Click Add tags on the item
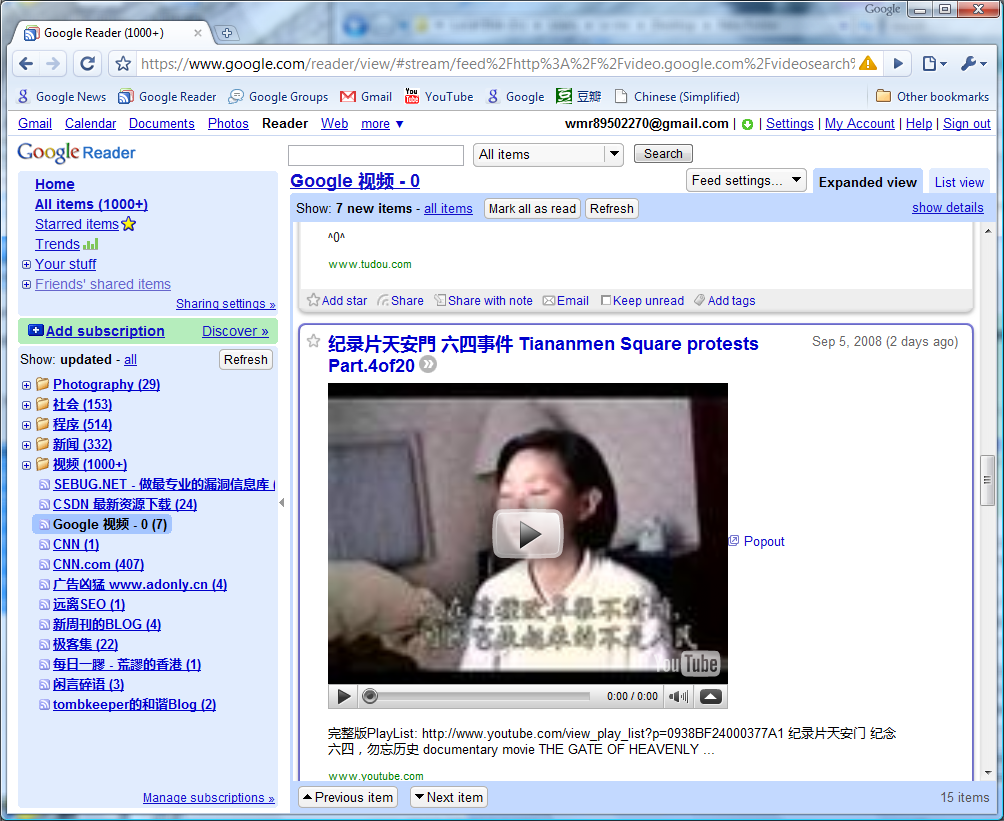Image resolution: width=1004 pixels, height=821 pixels. coord(725,300)
